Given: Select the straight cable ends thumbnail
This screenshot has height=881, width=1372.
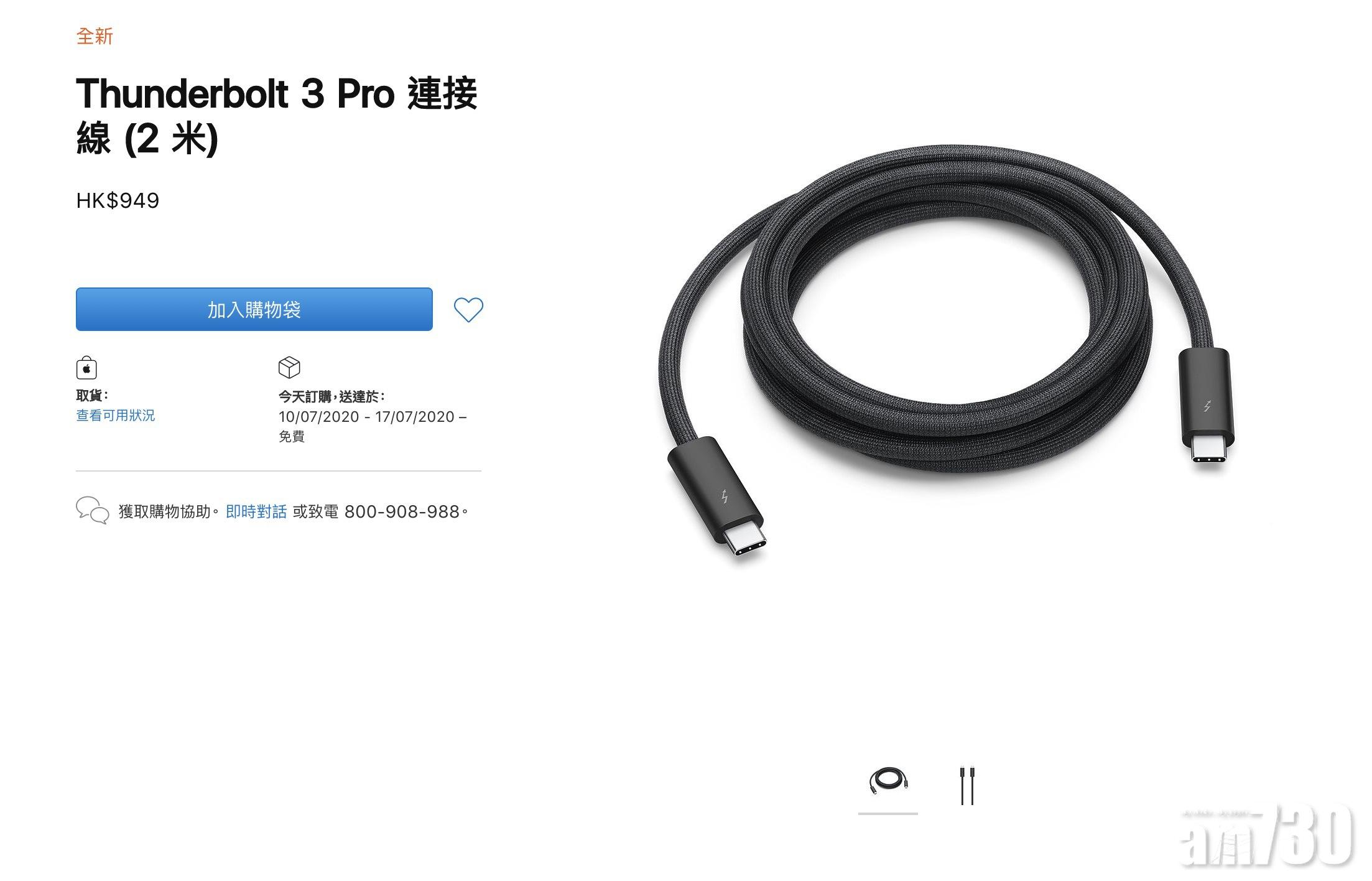Looking at the screenshot, I should point(967,786).
